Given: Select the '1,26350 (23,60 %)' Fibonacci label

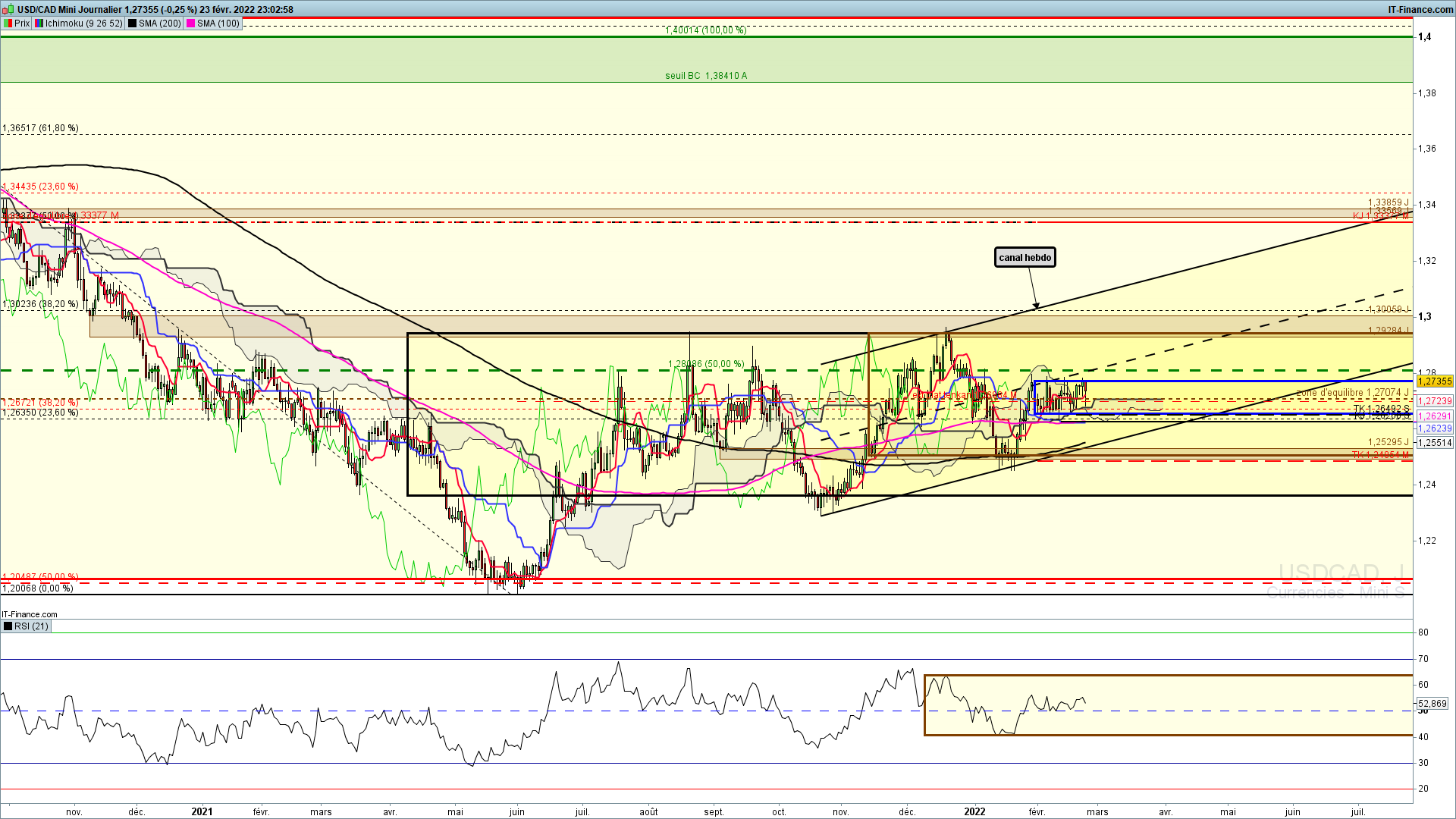Looking at the screenshot, I should click(40, 413).
